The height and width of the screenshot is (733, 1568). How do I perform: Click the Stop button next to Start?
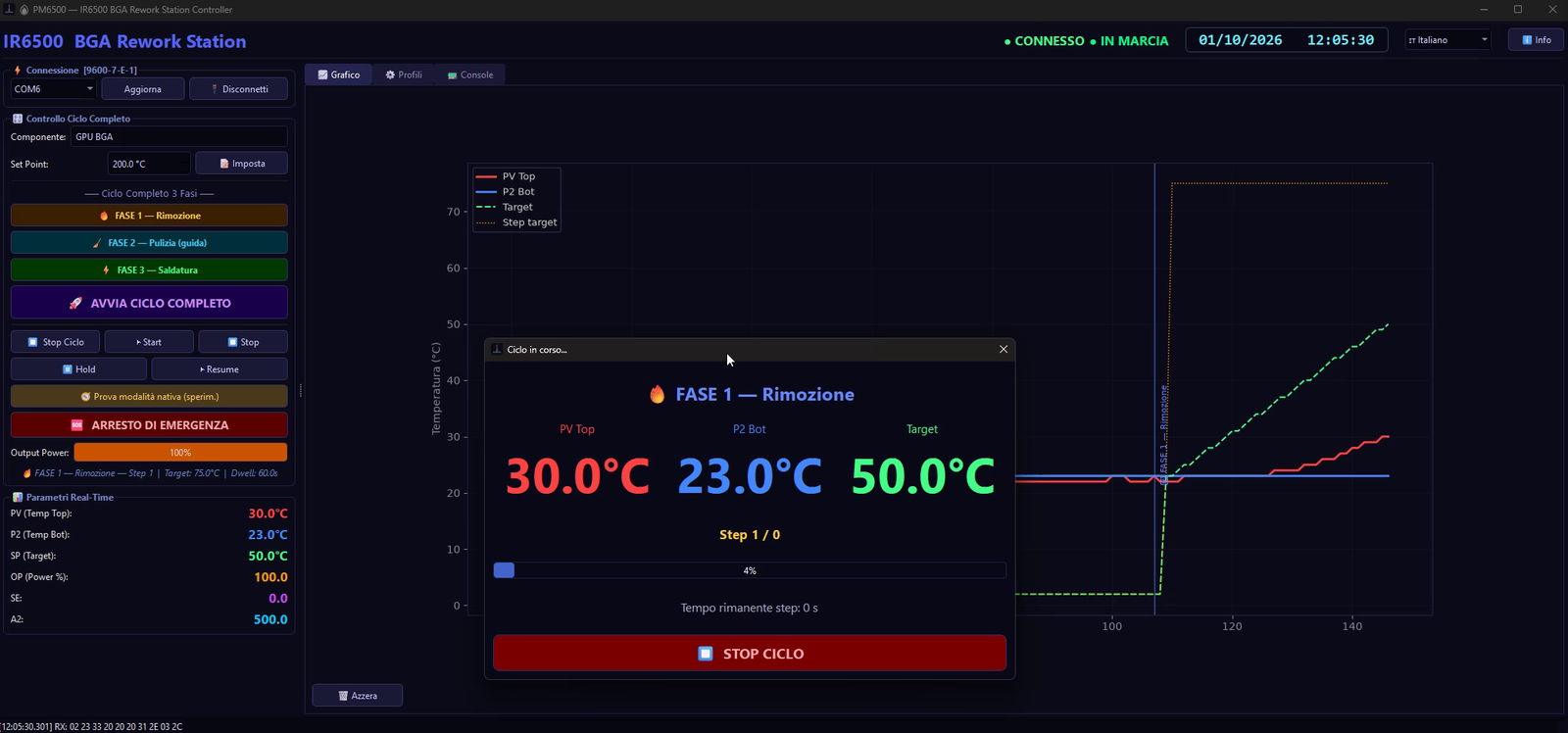tap(243, 342)
